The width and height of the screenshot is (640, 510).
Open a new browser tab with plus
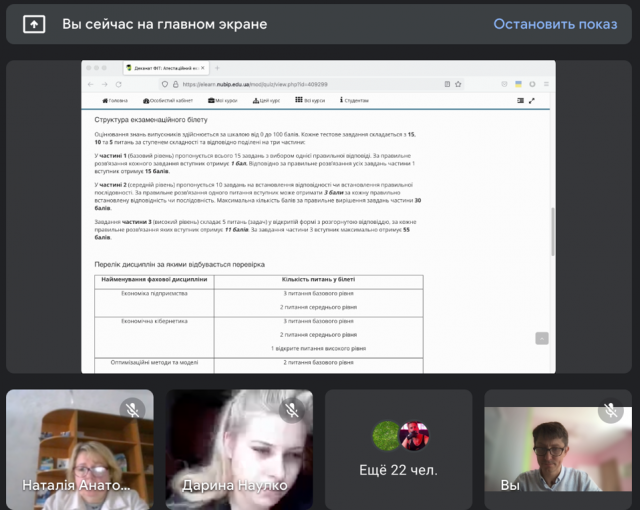click(x=217, y=68)
